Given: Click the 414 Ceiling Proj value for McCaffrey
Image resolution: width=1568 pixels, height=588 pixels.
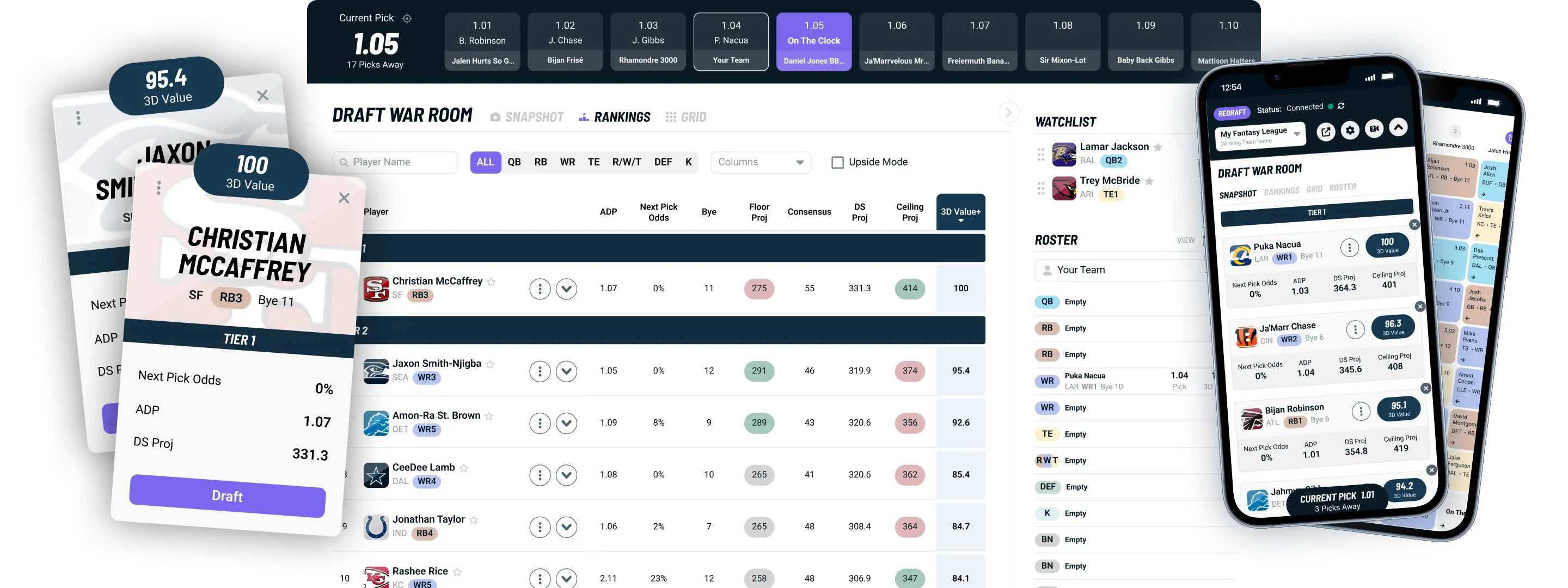Looking at the screenshot, I should (x=909, y=289).
